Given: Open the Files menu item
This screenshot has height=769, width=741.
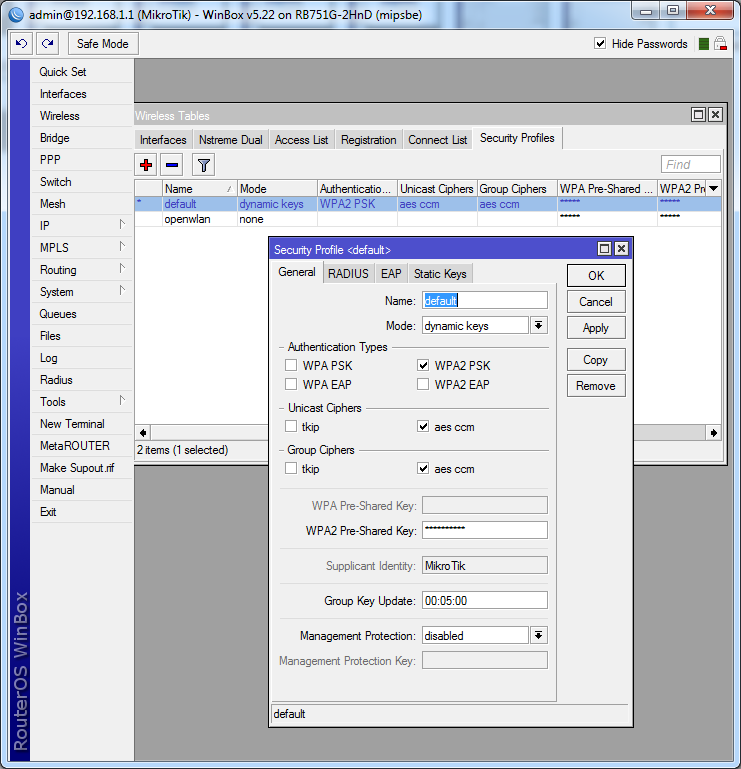Looking at the screenshot, I should coord(82,336).
